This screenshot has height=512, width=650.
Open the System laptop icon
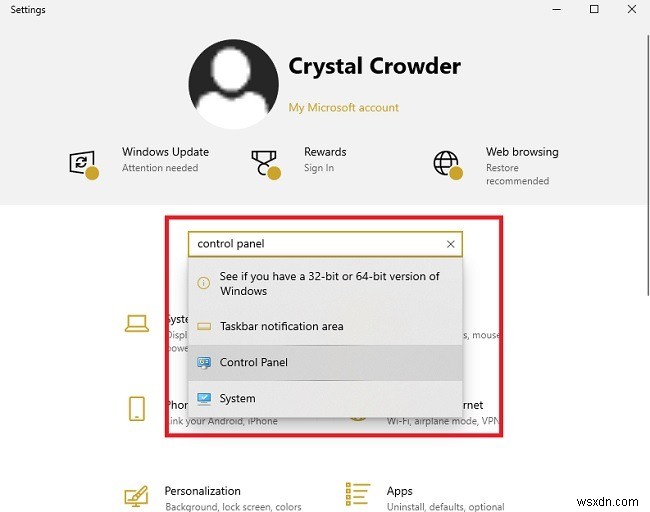click(137, 323)
